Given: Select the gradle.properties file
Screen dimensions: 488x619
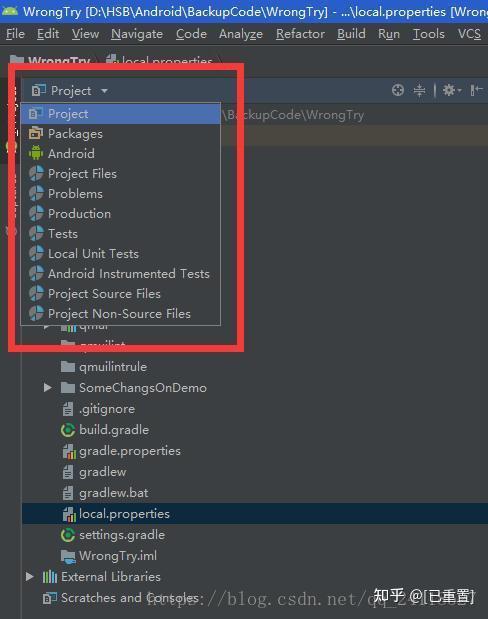Looking at the screenshot, I should point(130,451).
